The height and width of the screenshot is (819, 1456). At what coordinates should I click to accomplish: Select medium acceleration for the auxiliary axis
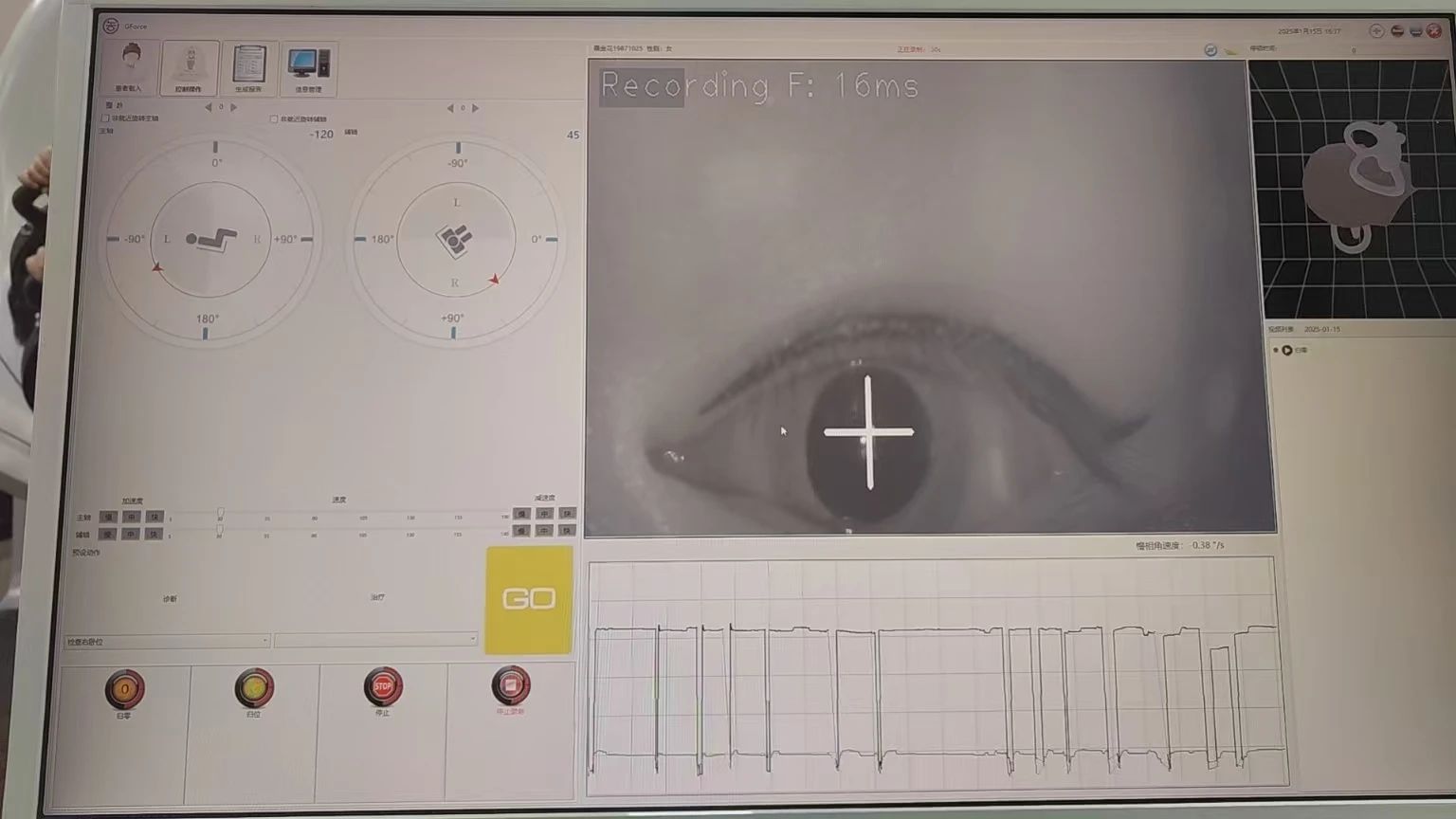pos(132,535)
